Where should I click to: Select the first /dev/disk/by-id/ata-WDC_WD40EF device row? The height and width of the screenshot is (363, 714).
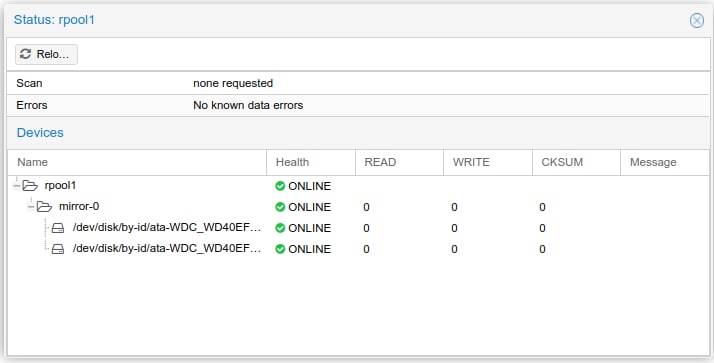[x=358, y=228]
